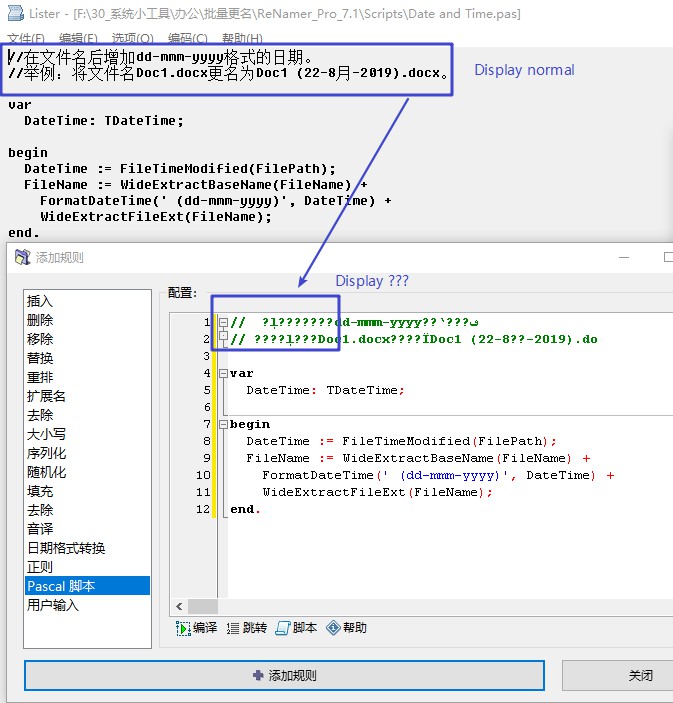Collapse the var block fold marker
Image resolution: width=673 pixels, height=703 pixels.
[x=223, y=373]
